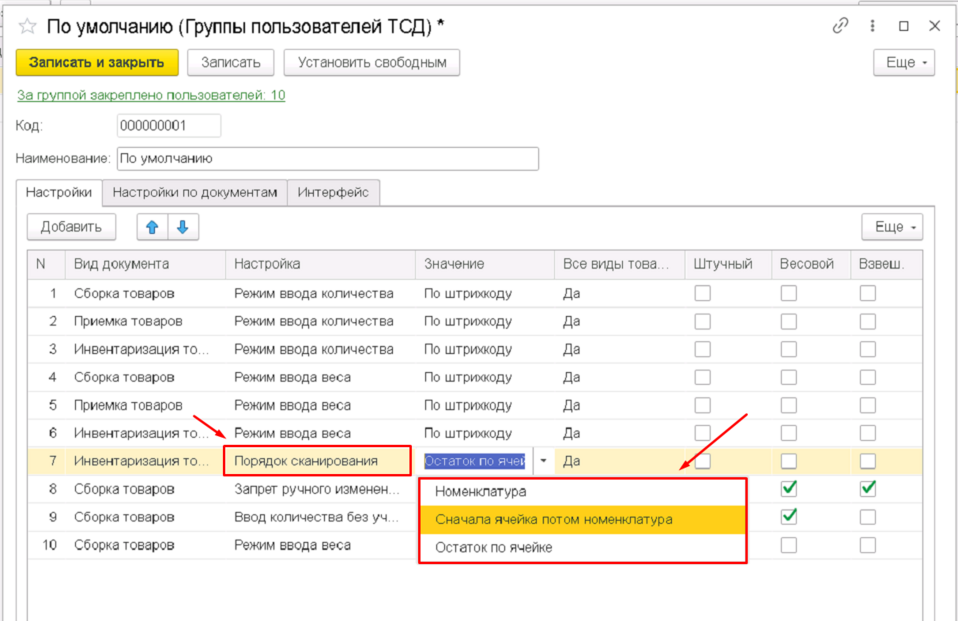Open the top Еще dropdown menu

click(x=904, y=62)
